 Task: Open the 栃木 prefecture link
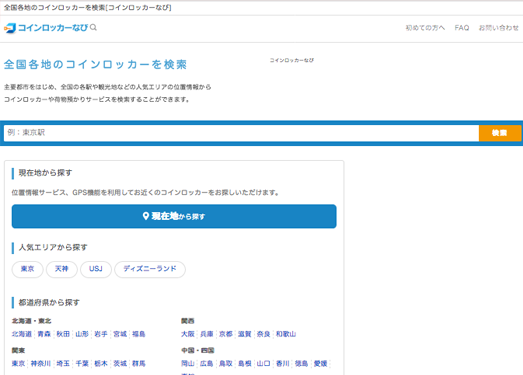point(101,363)
